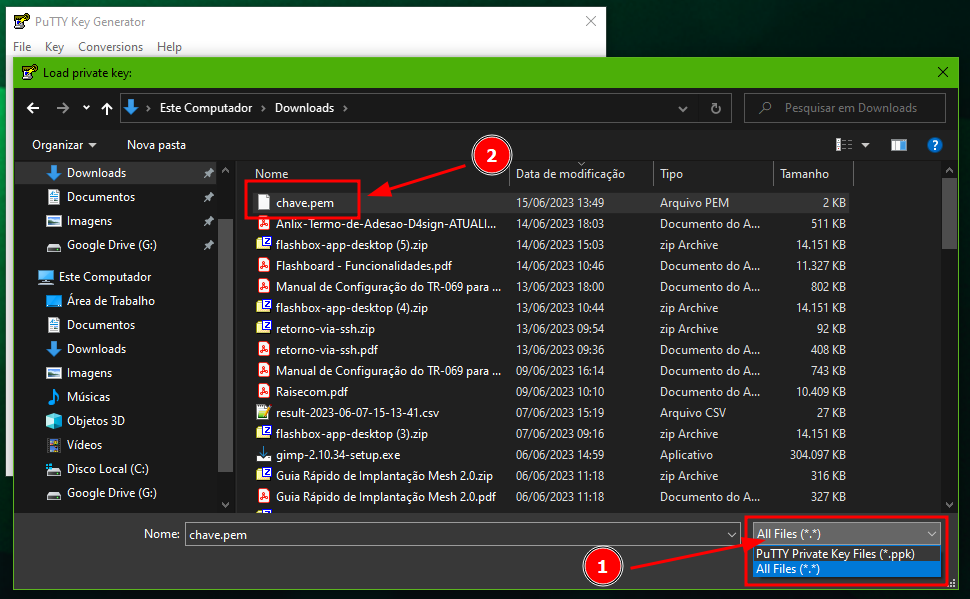Expand the chevron after Downloads breadcrumb
The width and height of the screenshot is (970, 599).
pyautogui.click(x=345, y=108)
